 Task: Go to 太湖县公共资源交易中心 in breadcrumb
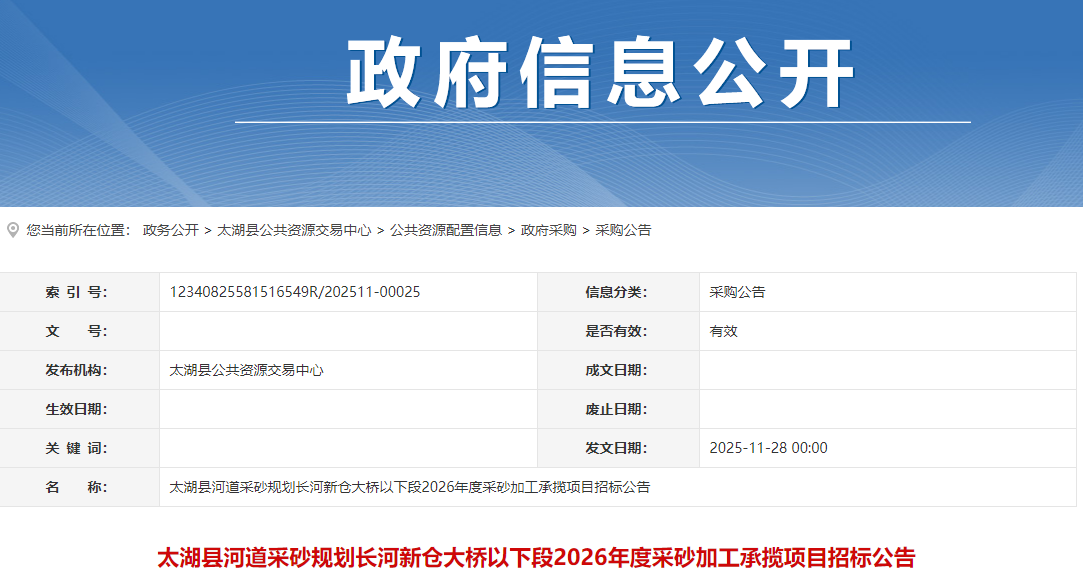pyautogui.click(x=294, y=230)
